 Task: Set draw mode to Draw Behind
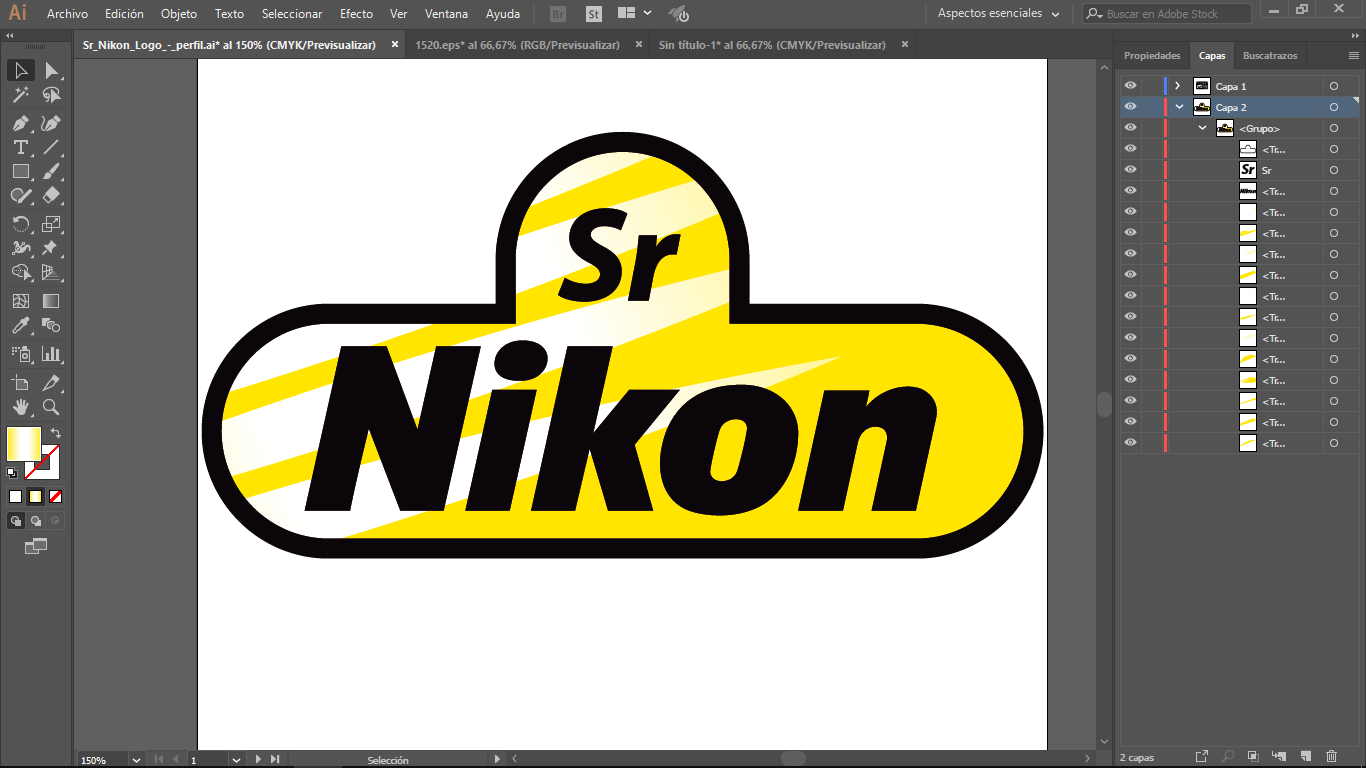tap(36, 521)
